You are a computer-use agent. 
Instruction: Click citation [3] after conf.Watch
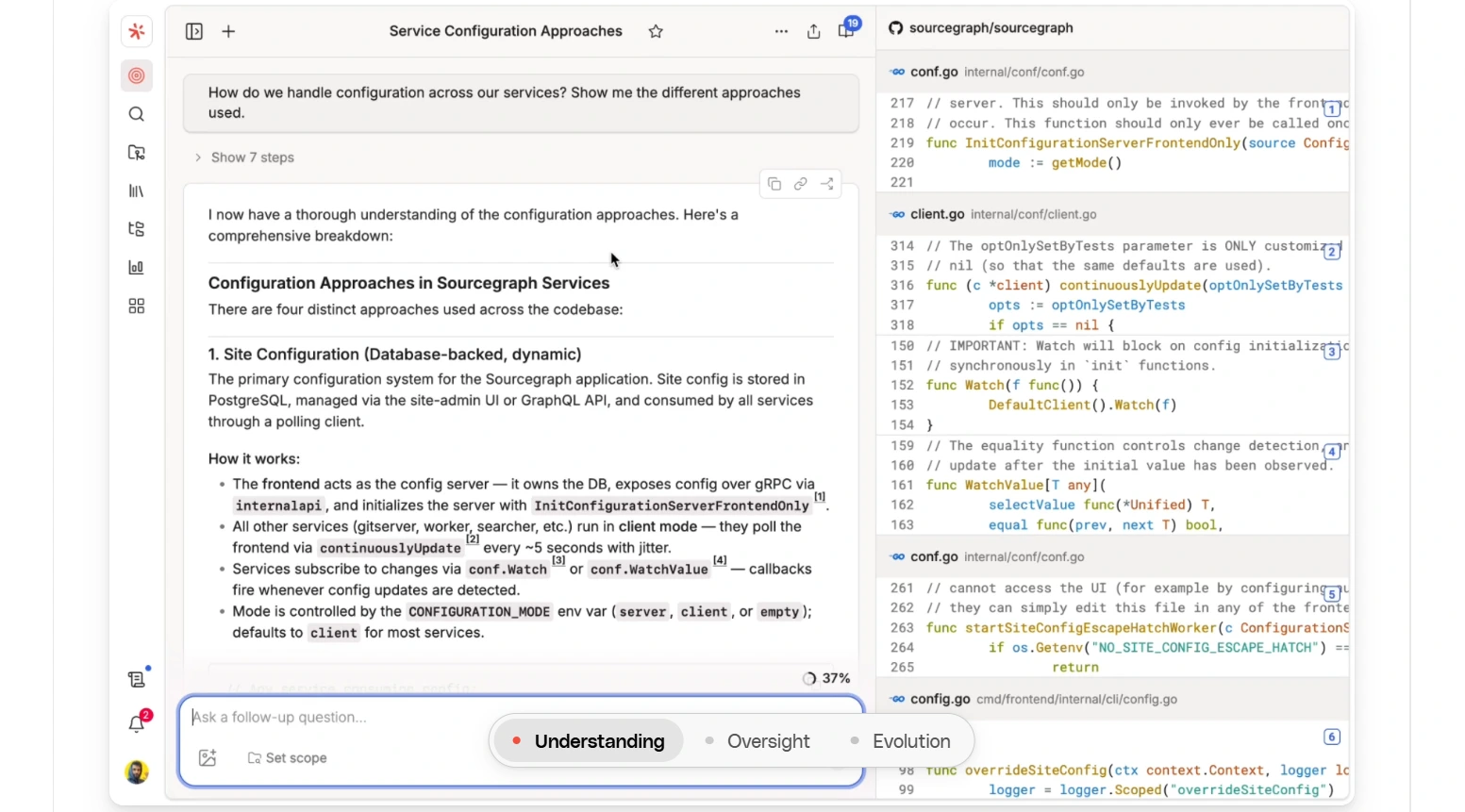click(558, 560)
